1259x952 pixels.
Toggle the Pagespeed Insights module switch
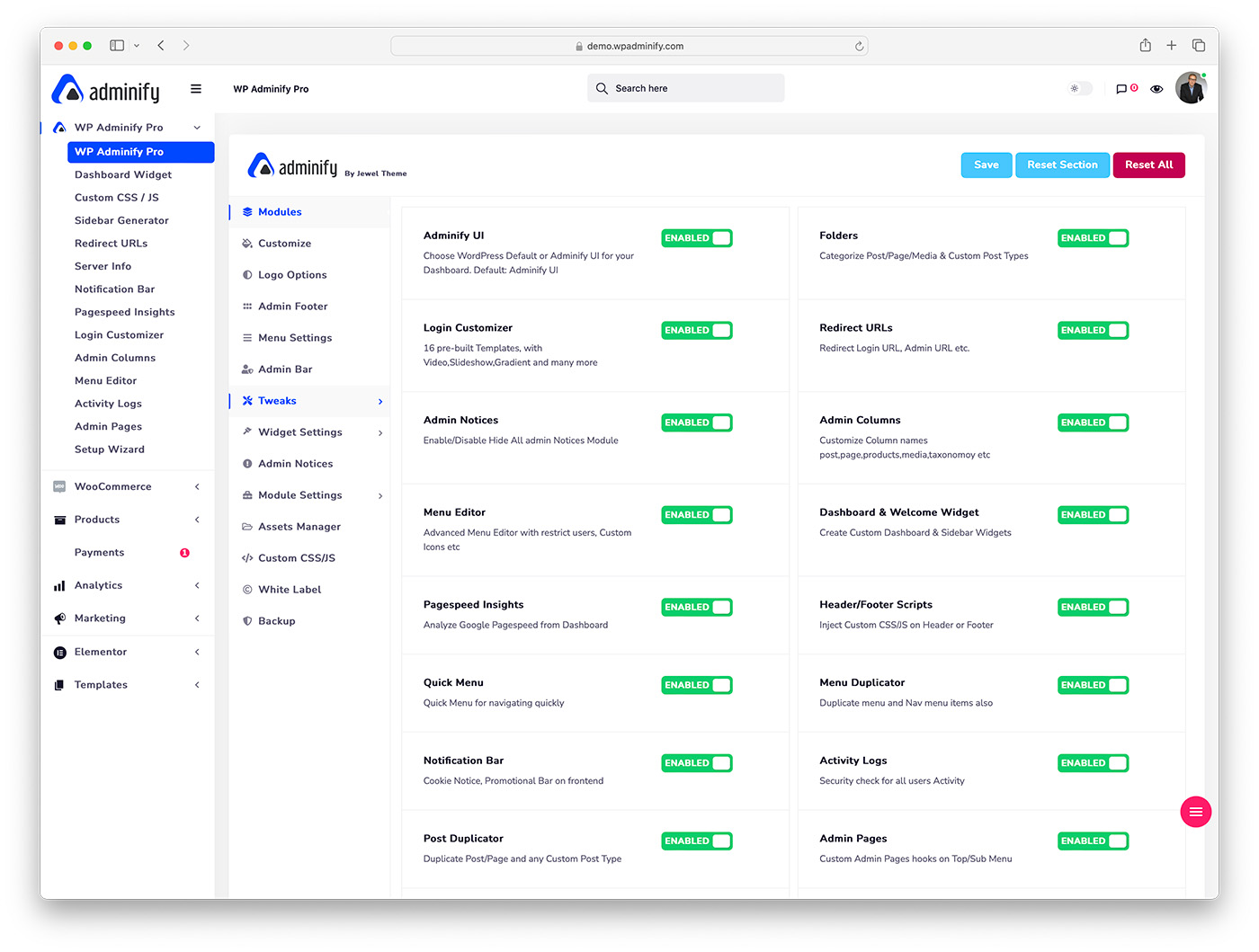pos(697,608)
